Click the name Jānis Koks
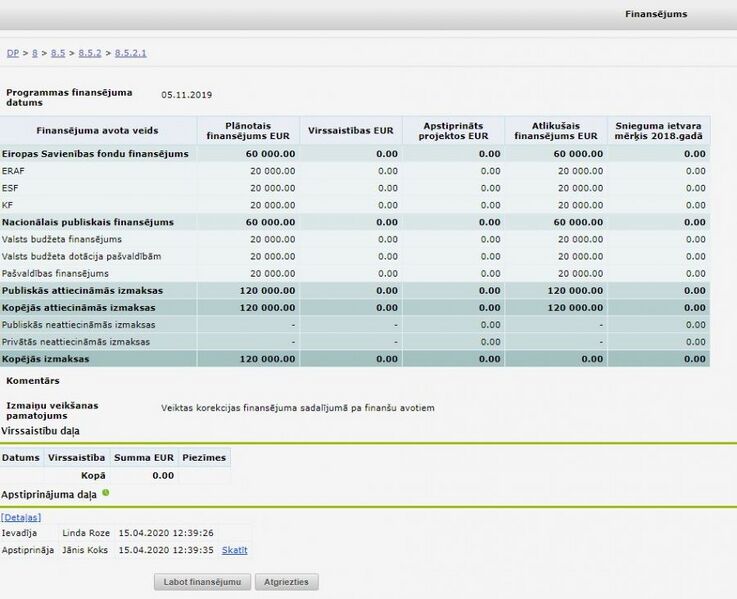 click(85, 550)
